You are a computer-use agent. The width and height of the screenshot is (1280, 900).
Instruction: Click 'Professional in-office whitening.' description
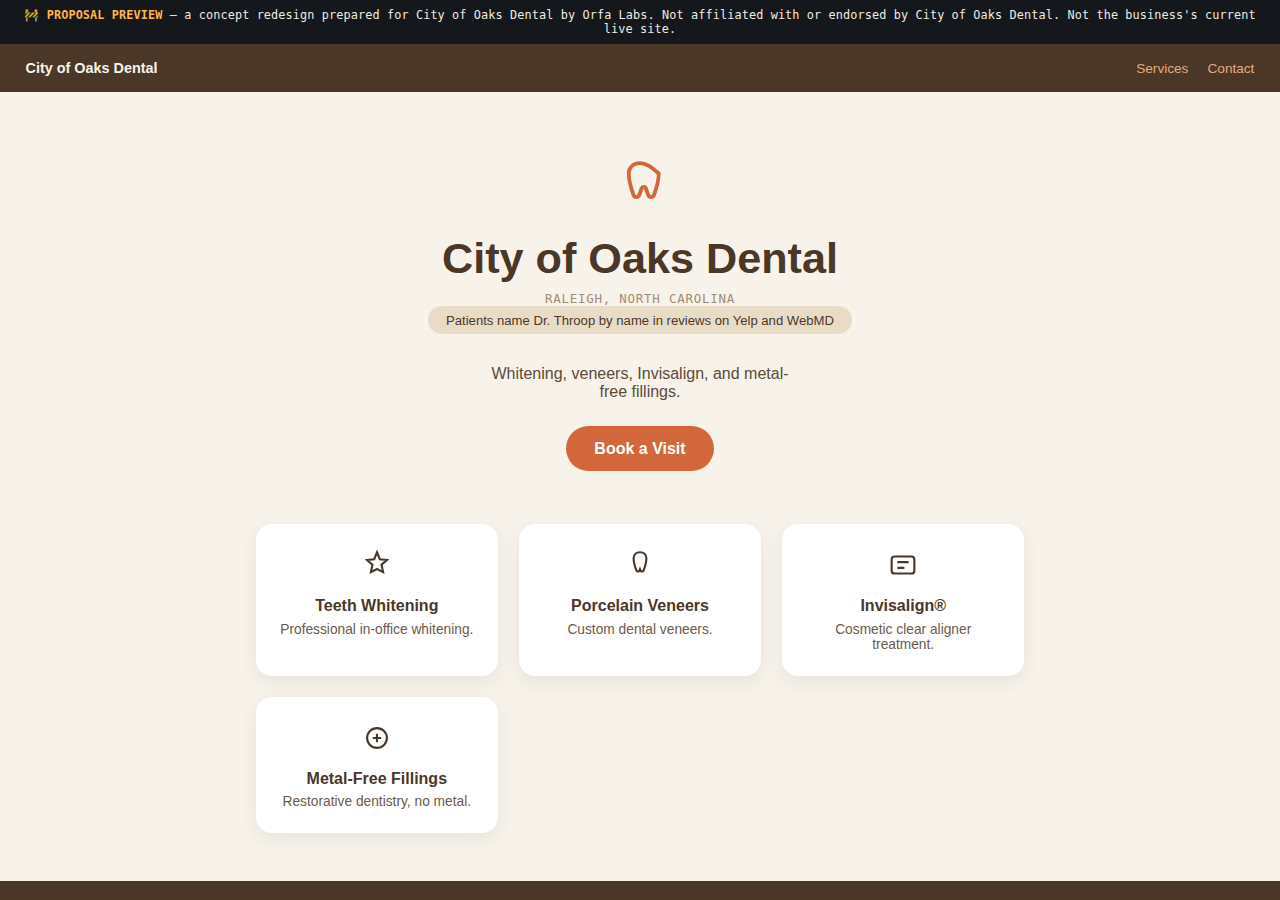coord(377,629)
